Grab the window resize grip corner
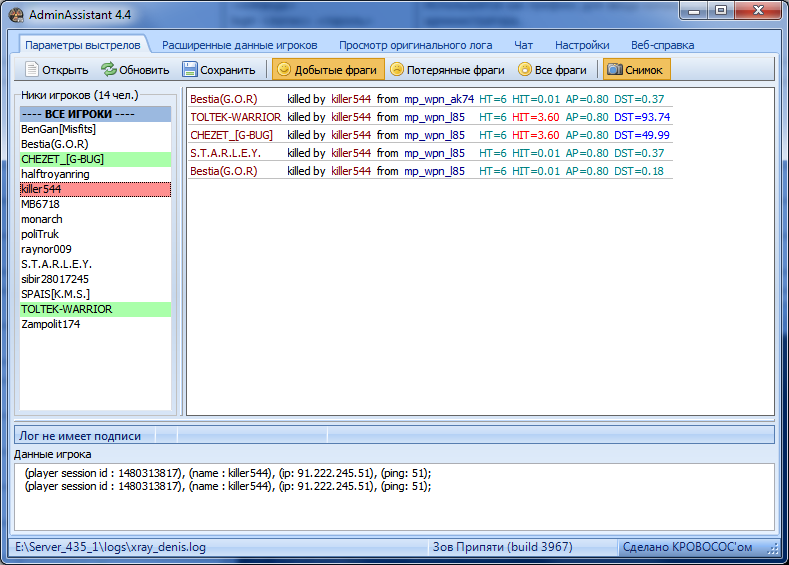789x565 pixels. click(x=773, y=550)
